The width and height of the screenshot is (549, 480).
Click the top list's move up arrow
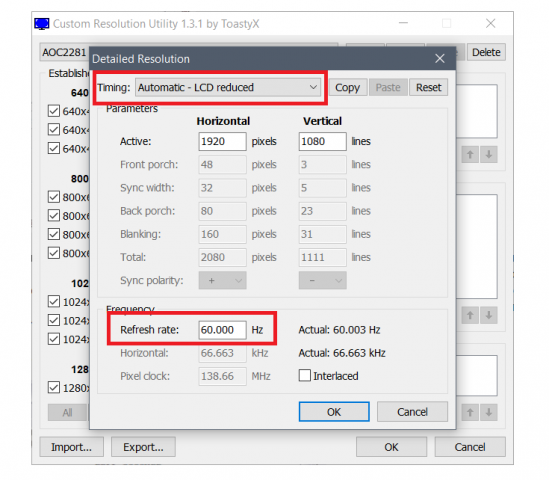pos(470,154)
